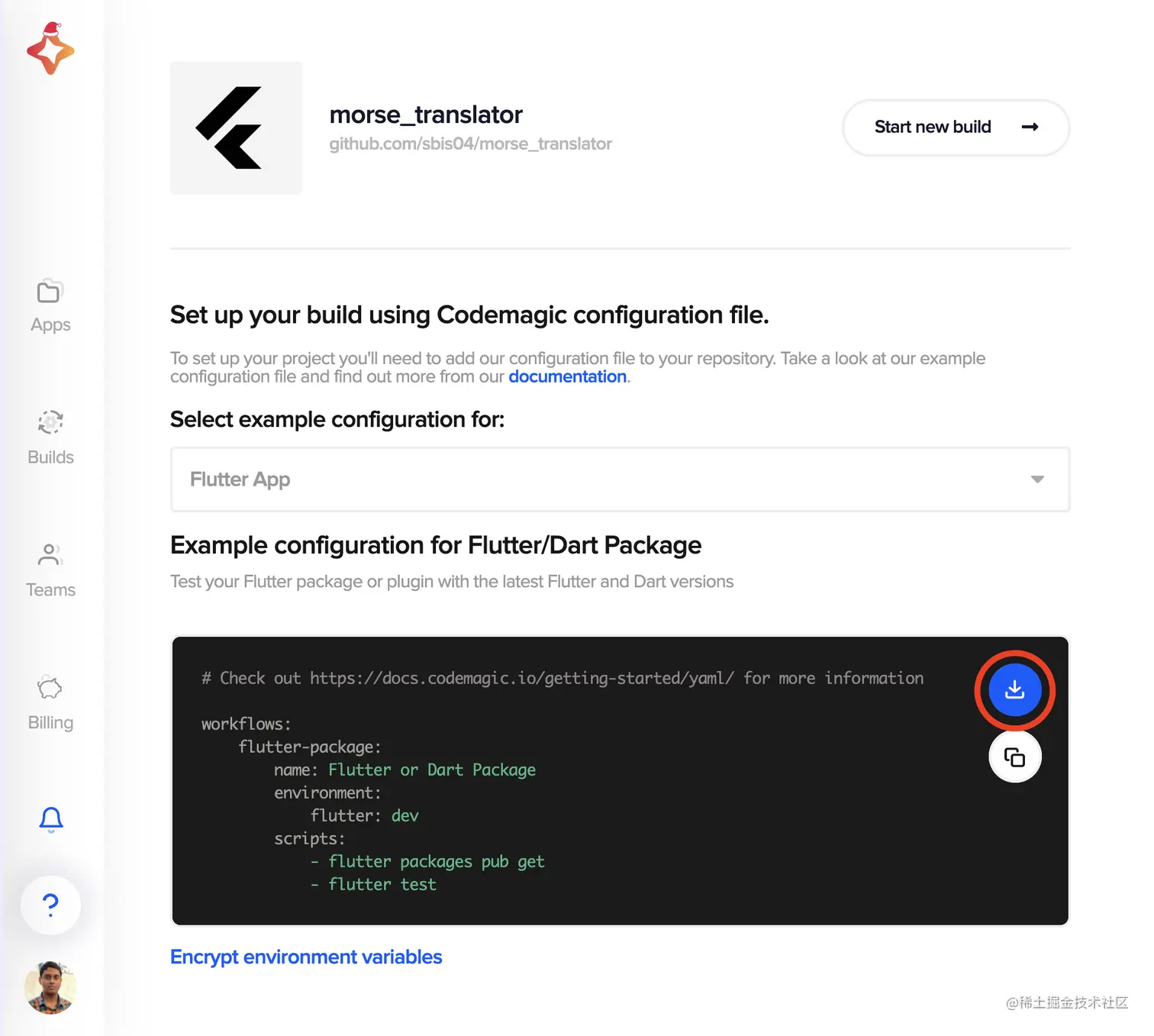Image resolution: width=1154 pixels, height=1036 pixels.
Task: Click the dropdown arrow in the configuration selector
Action: click(1037, 479)
